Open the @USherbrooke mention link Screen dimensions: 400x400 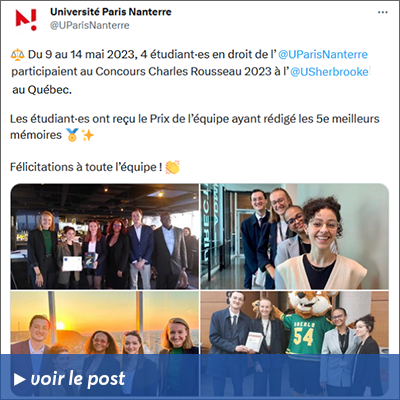tap(329, 72)
